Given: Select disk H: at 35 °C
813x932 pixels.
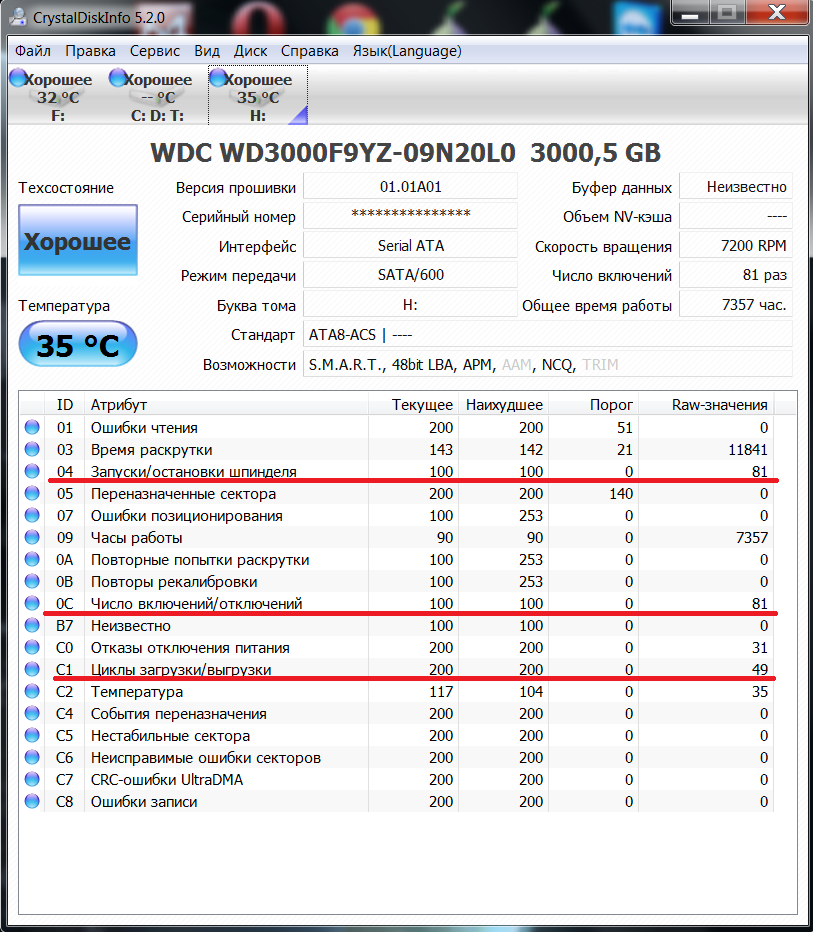Looking at the screenshot, I should click(258, 96).
